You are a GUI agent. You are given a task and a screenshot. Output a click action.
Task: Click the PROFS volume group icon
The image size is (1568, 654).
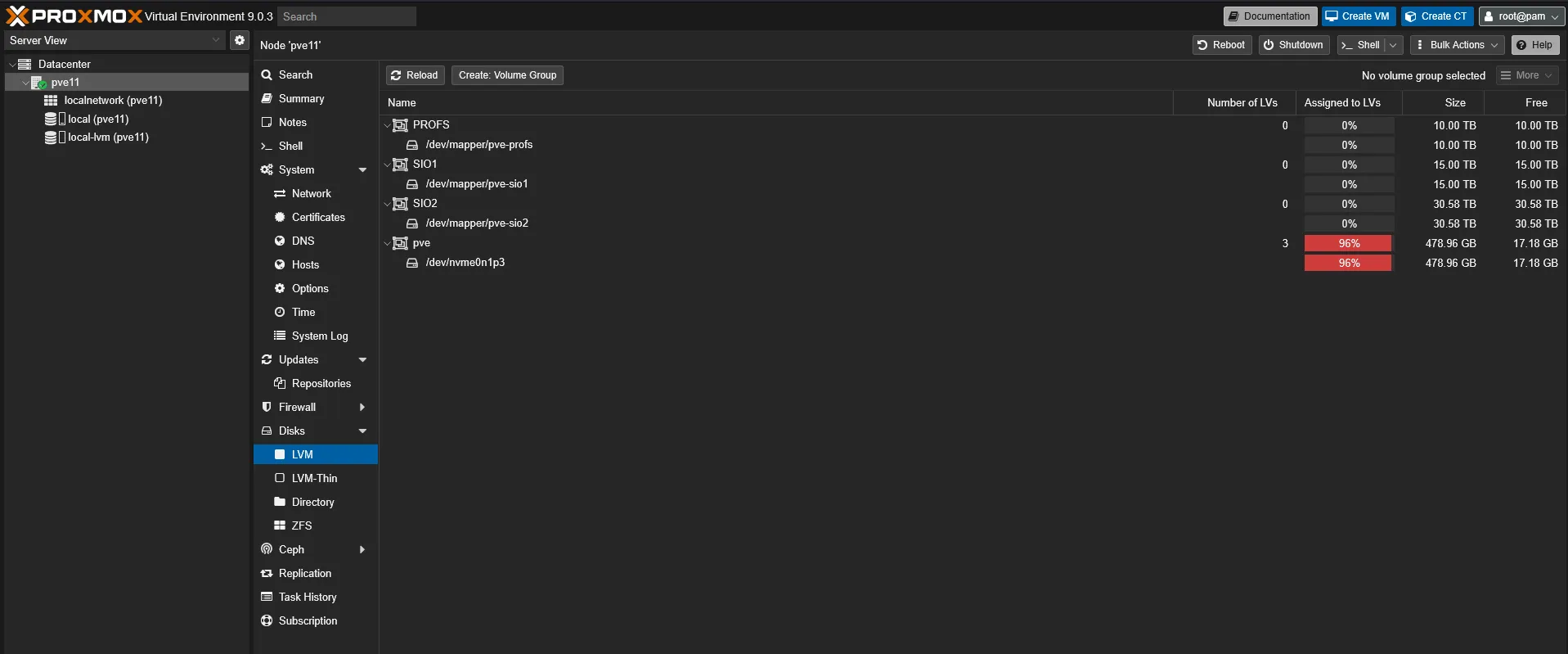(400, 125)
